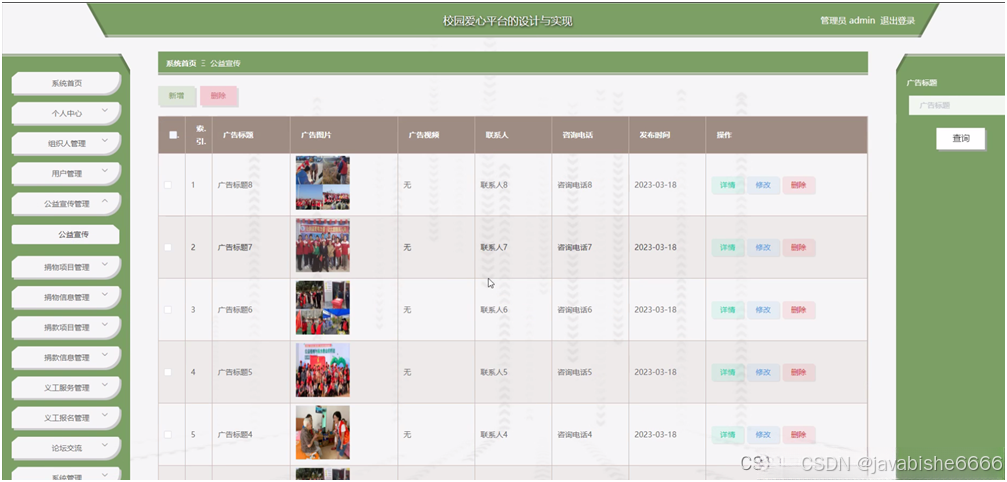Open 组织人管理 sidebar menu
Viewport: 1007px width, 482px height.
pos(66,144)
